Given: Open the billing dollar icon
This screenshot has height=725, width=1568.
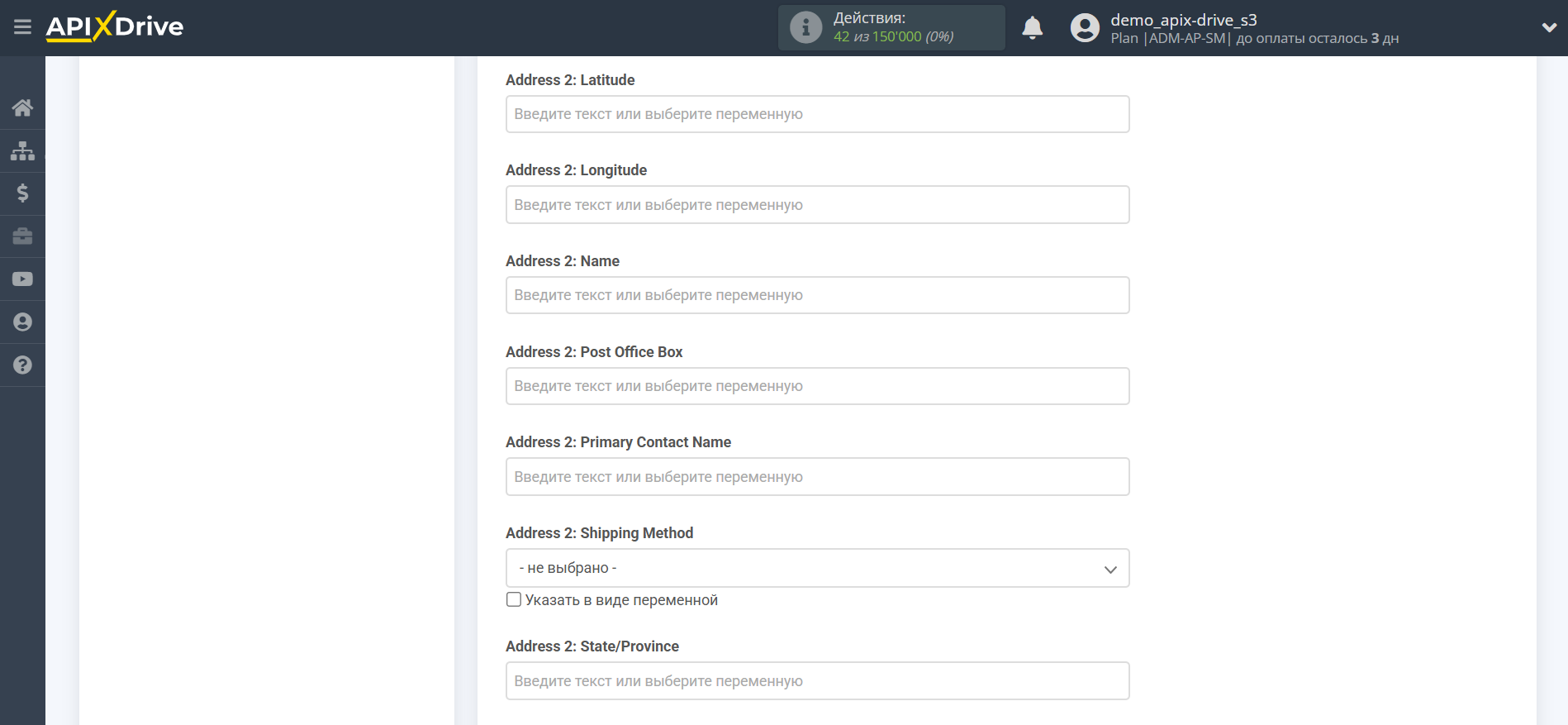Looking at the screenshot, I should pos(22,193).
